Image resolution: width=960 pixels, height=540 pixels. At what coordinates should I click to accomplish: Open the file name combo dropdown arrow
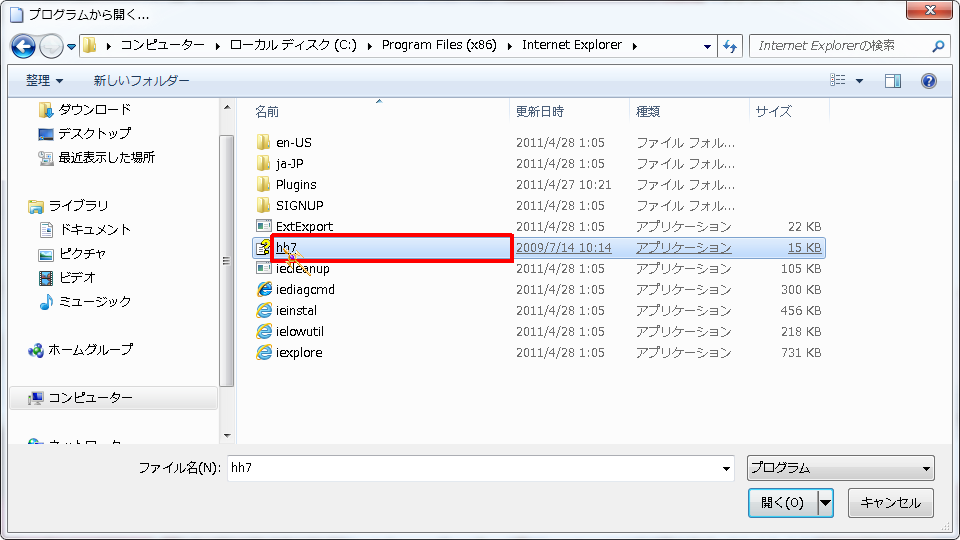726,468
